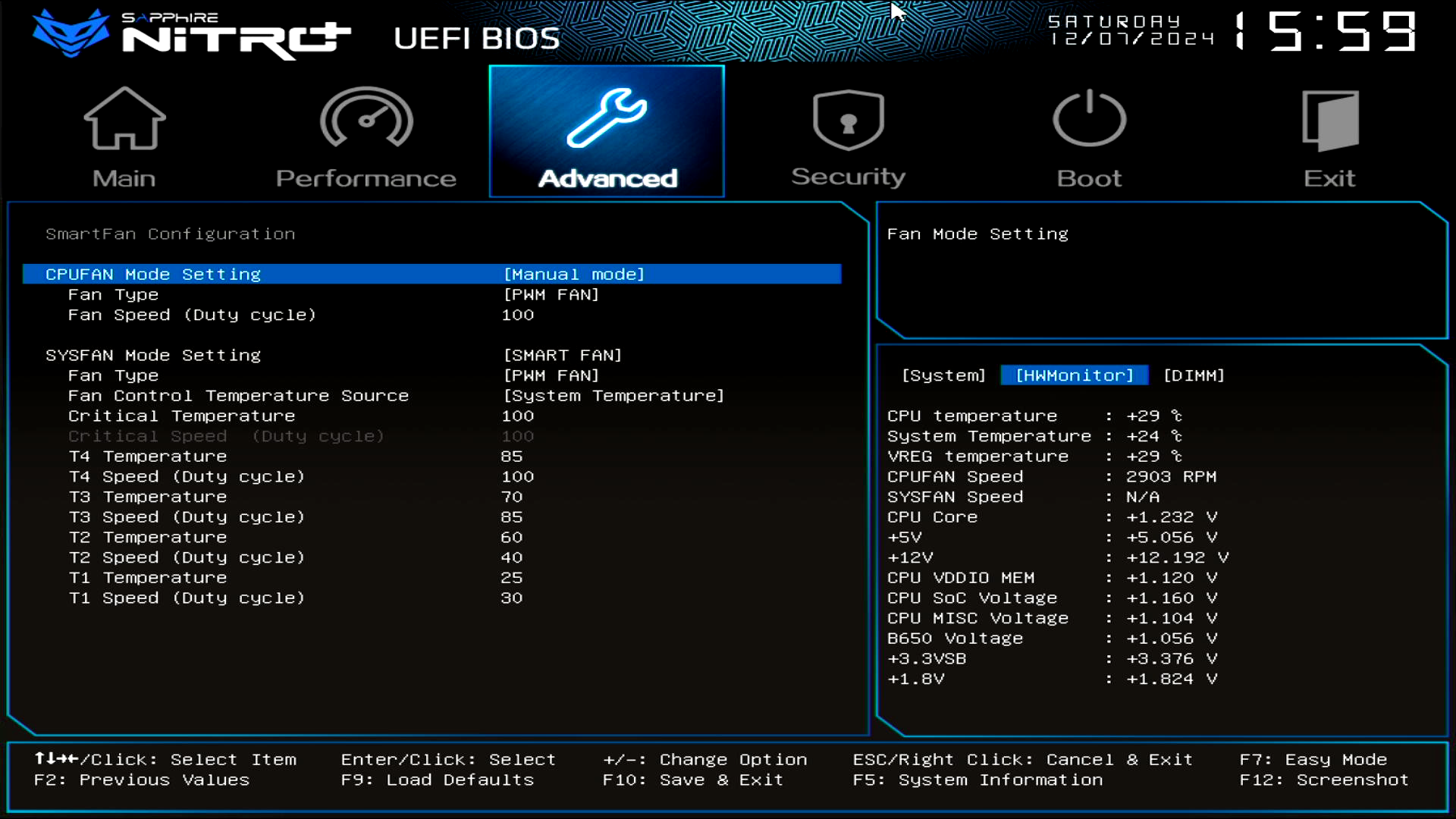
Task: Click the clock time display
Action: [x=1327, y=32]
